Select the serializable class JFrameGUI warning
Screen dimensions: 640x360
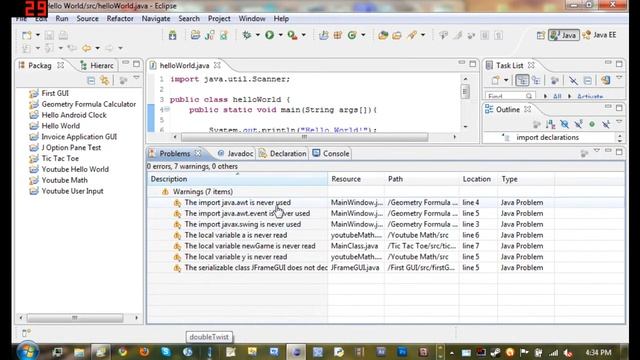tap(256, 268)
